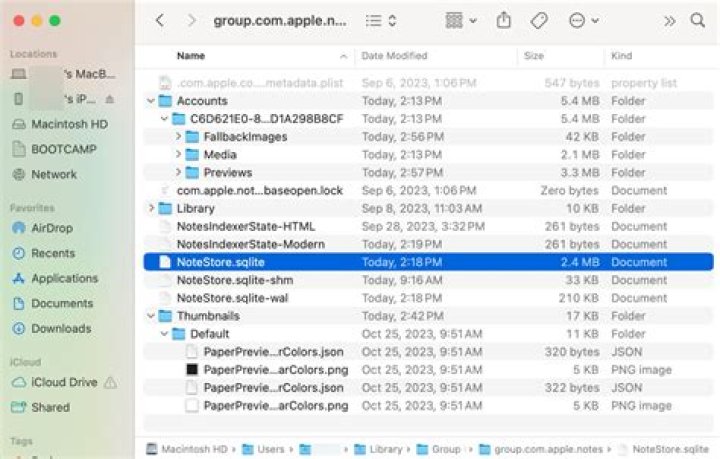Jump to Users in path bar
The height and width of the screenshot is (459, 720).
click(x=264, y=449)
